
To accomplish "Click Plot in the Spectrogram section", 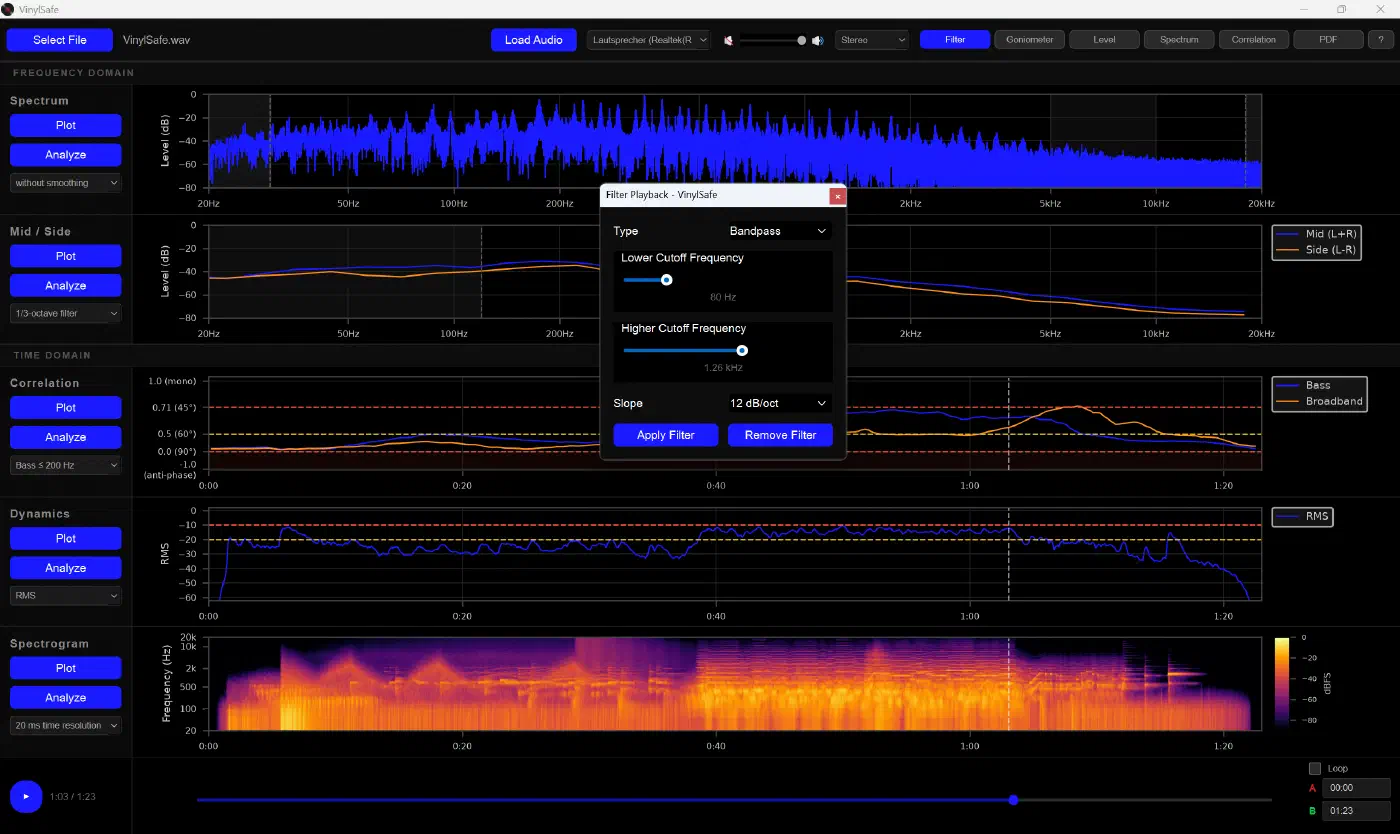I will pos(66,668).
